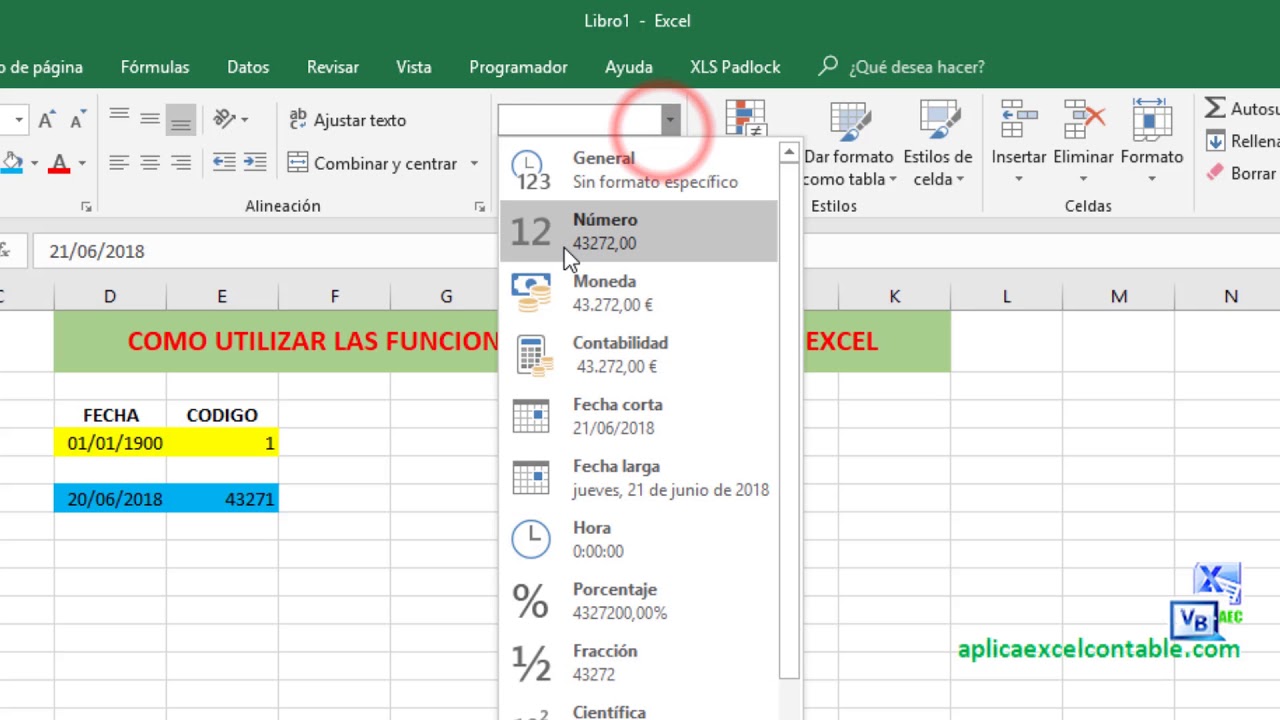This screenshot has height=720, width=1280.
Task: Switch to the Revisar tab
Action: [x=333, y=67]
